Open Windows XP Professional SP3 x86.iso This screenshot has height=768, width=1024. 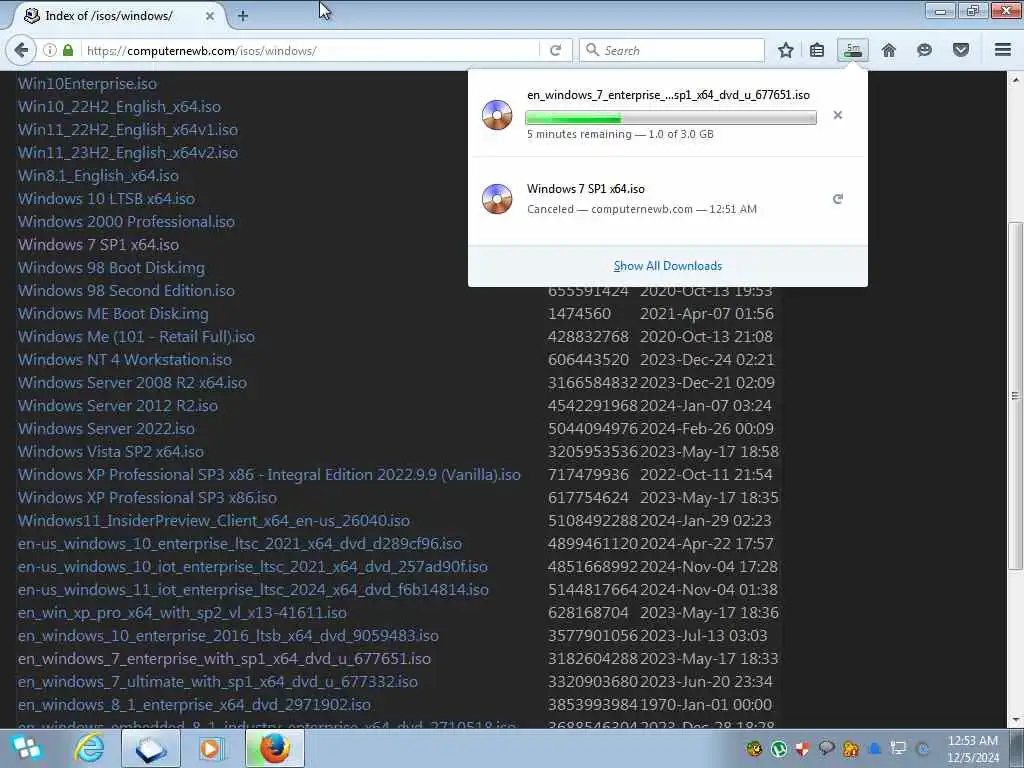pos(148,498)
